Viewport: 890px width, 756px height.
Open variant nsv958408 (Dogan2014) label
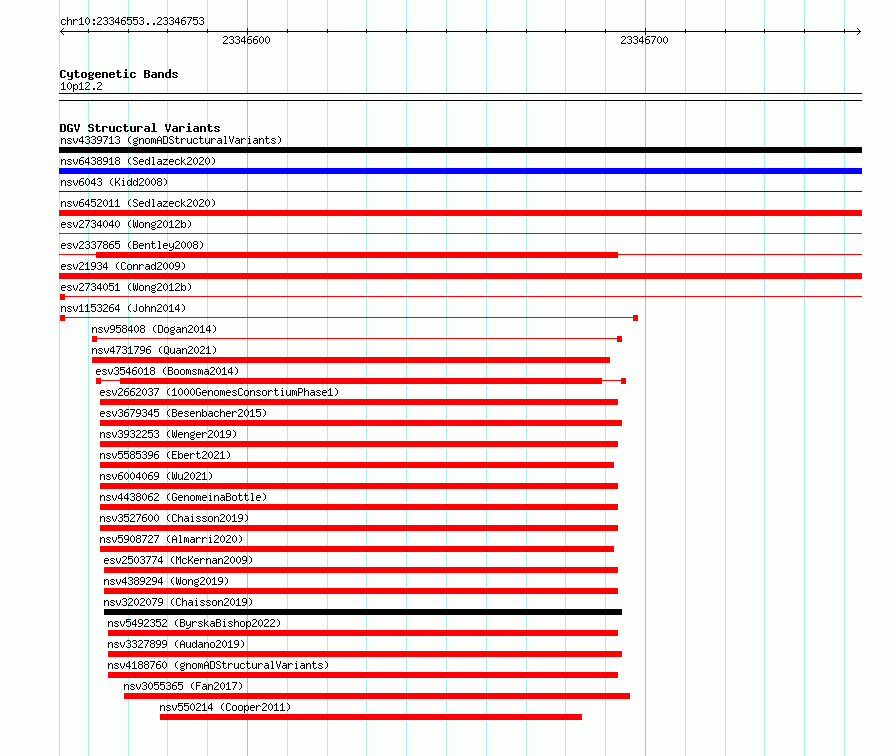[154, 329]
